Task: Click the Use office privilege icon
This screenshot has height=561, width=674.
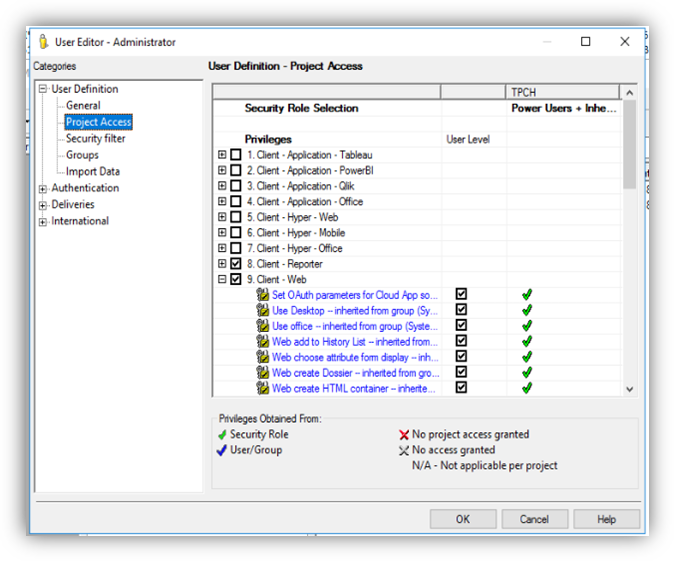Action: coord(264,326)
